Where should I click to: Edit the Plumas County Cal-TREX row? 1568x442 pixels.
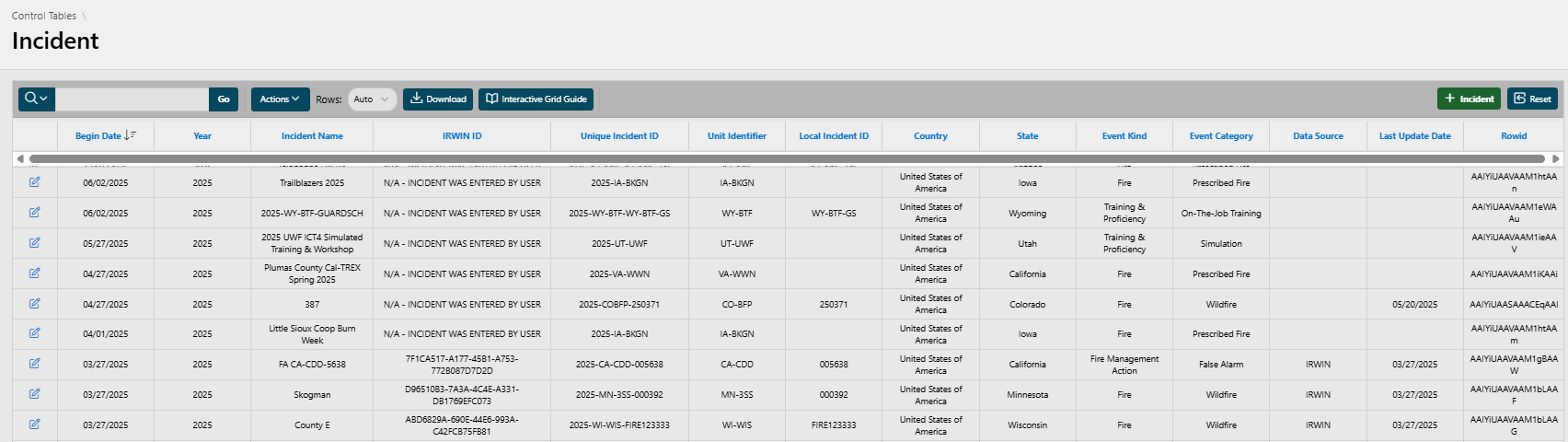[x=34, y=273]
